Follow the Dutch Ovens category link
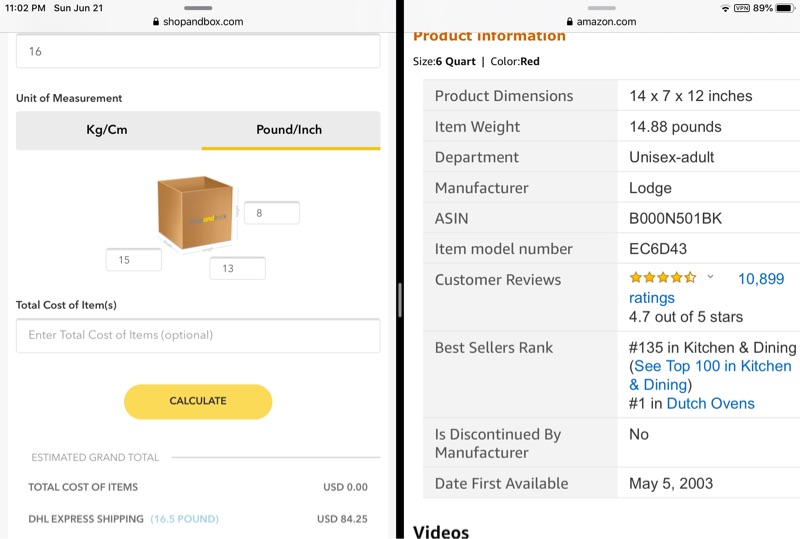This screenshot has height=539, width=800. (710, 404)
